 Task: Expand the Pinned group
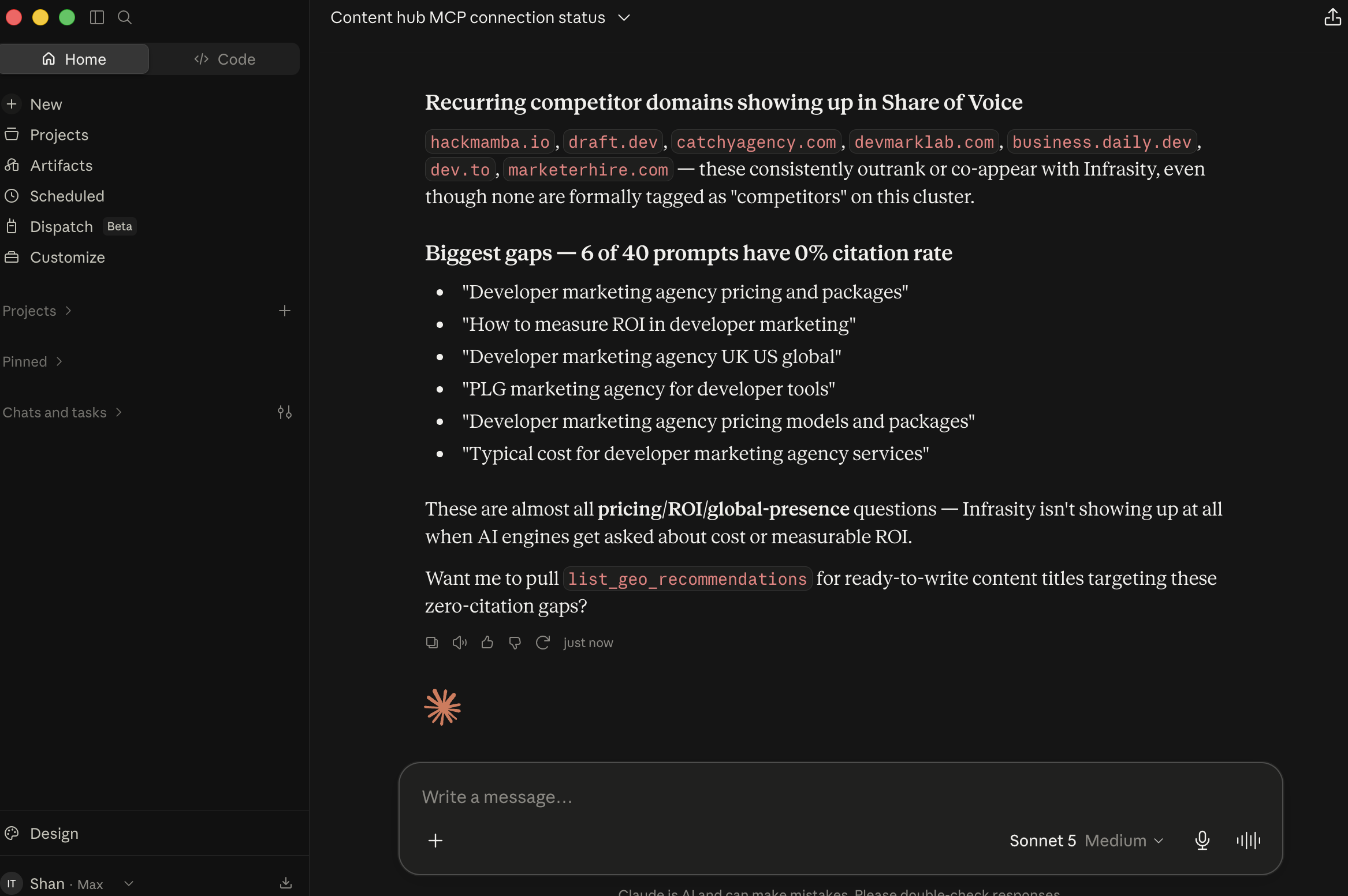pyautogui.click(x=32, y=361)
